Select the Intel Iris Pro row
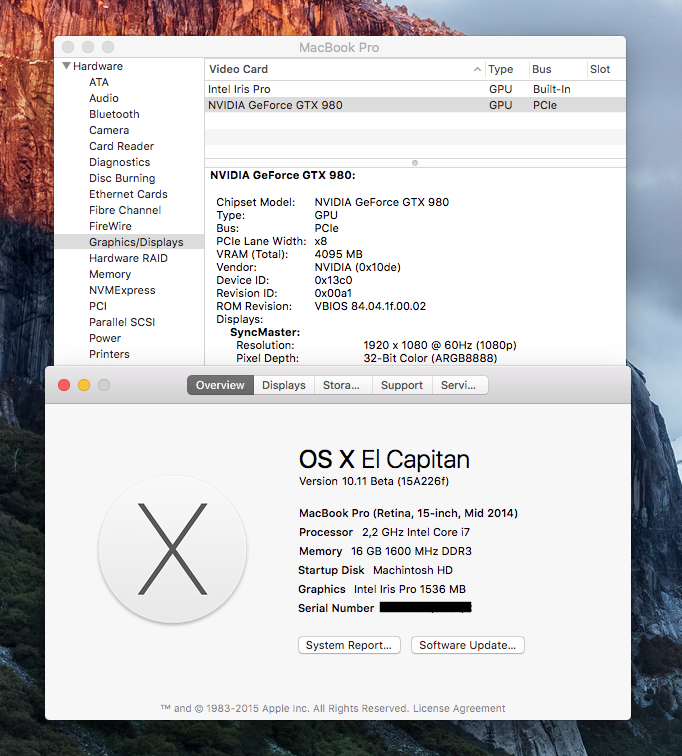 [x=415, y=89]
